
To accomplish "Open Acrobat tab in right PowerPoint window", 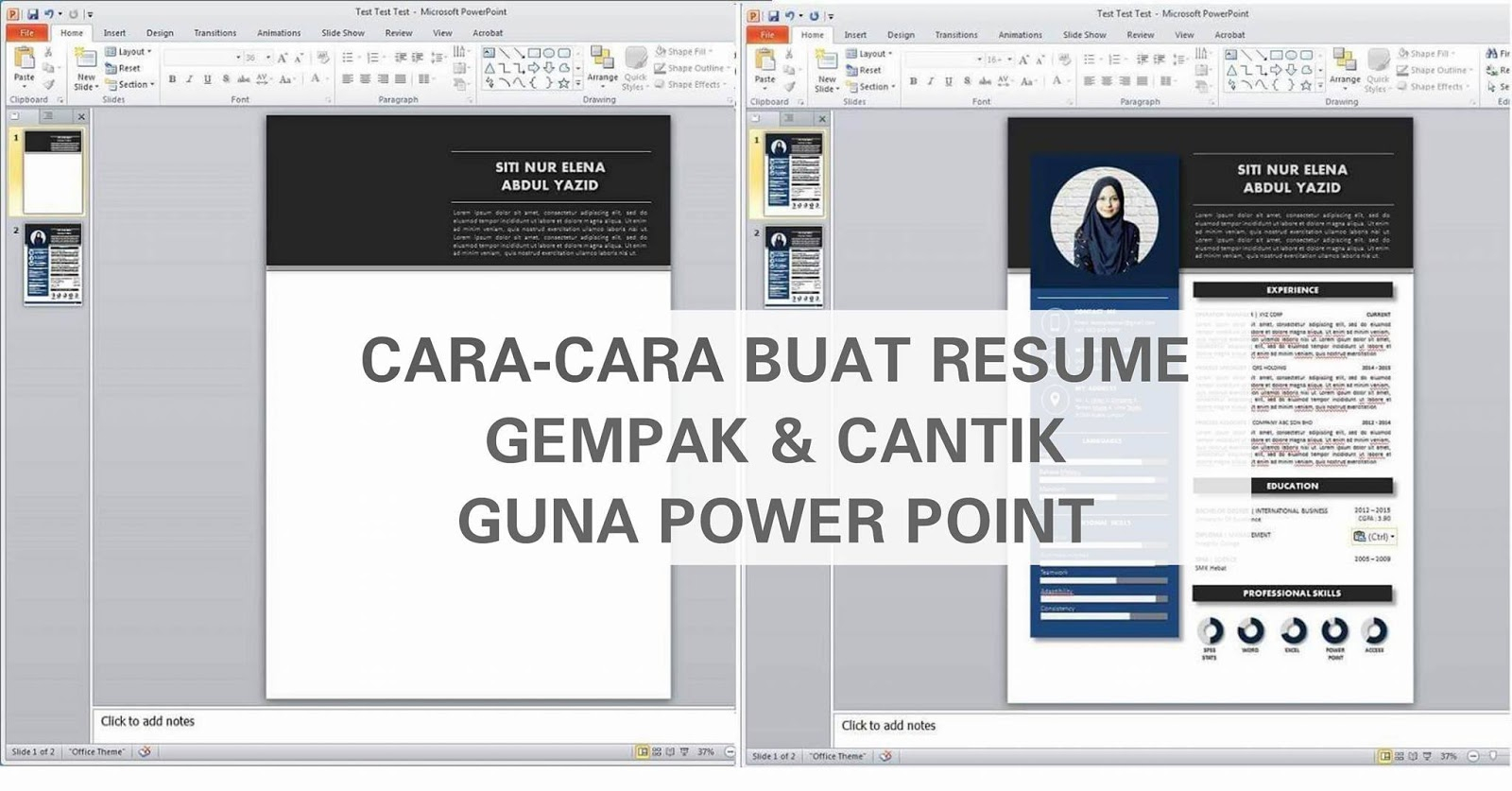I will click(x=1229, y=35).
